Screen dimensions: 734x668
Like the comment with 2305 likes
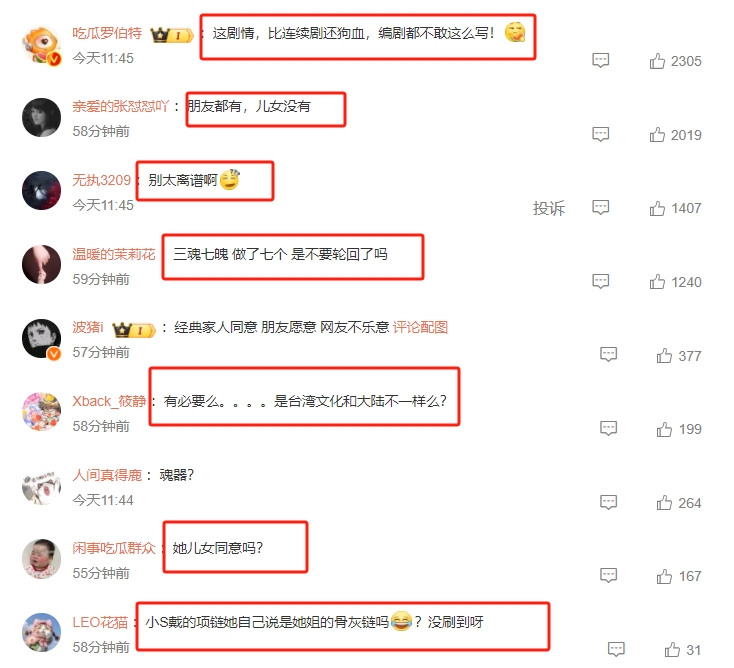657,61
